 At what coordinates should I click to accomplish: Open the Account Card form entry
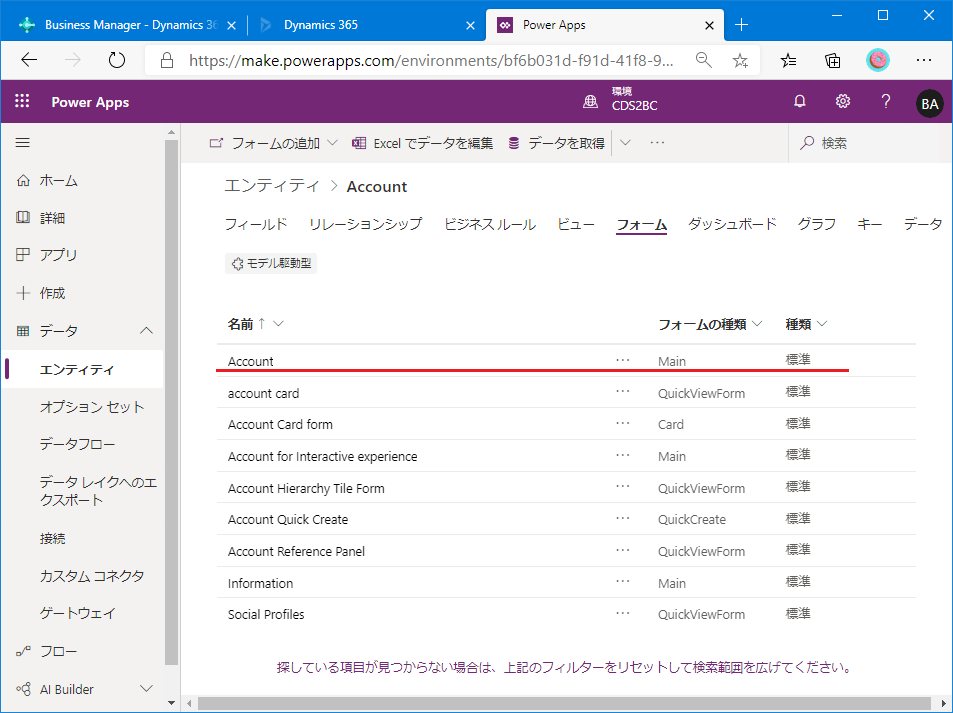[280, 424]
